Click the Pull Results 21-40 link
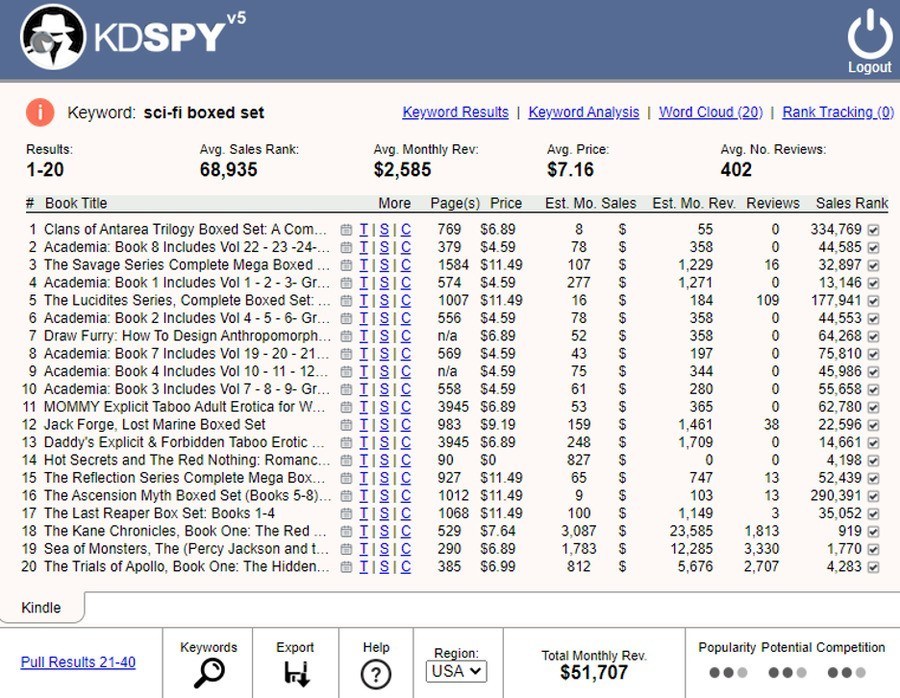Screen dimensions: 900x698 point(78,662)
